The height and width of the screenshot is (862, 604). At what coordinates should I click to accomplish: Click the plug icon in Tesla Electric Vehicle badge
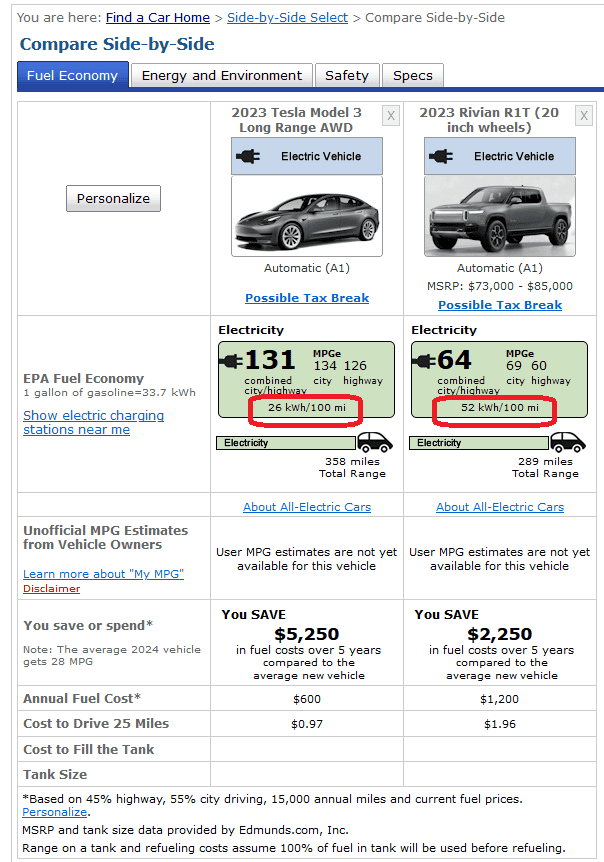[x=248, y=157]
